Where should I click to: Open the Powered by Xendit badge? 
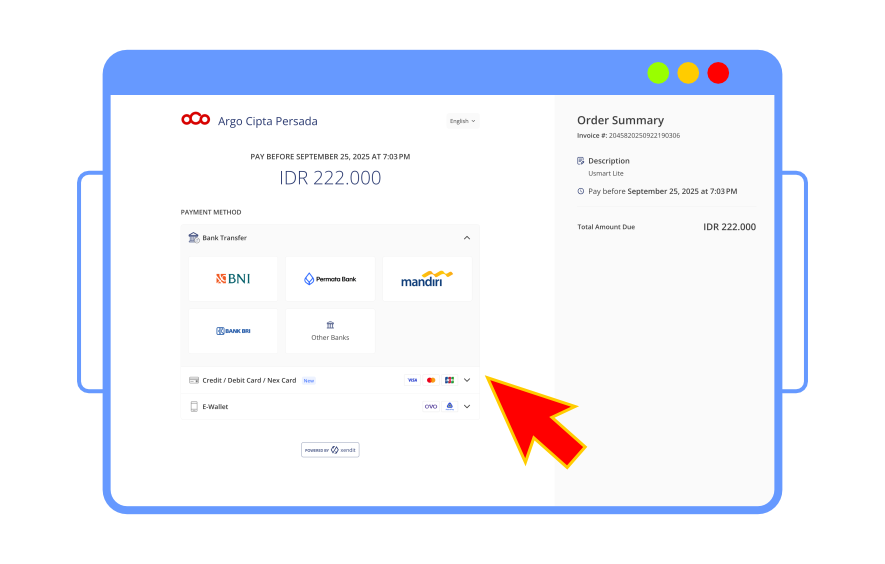pos(330,450)
